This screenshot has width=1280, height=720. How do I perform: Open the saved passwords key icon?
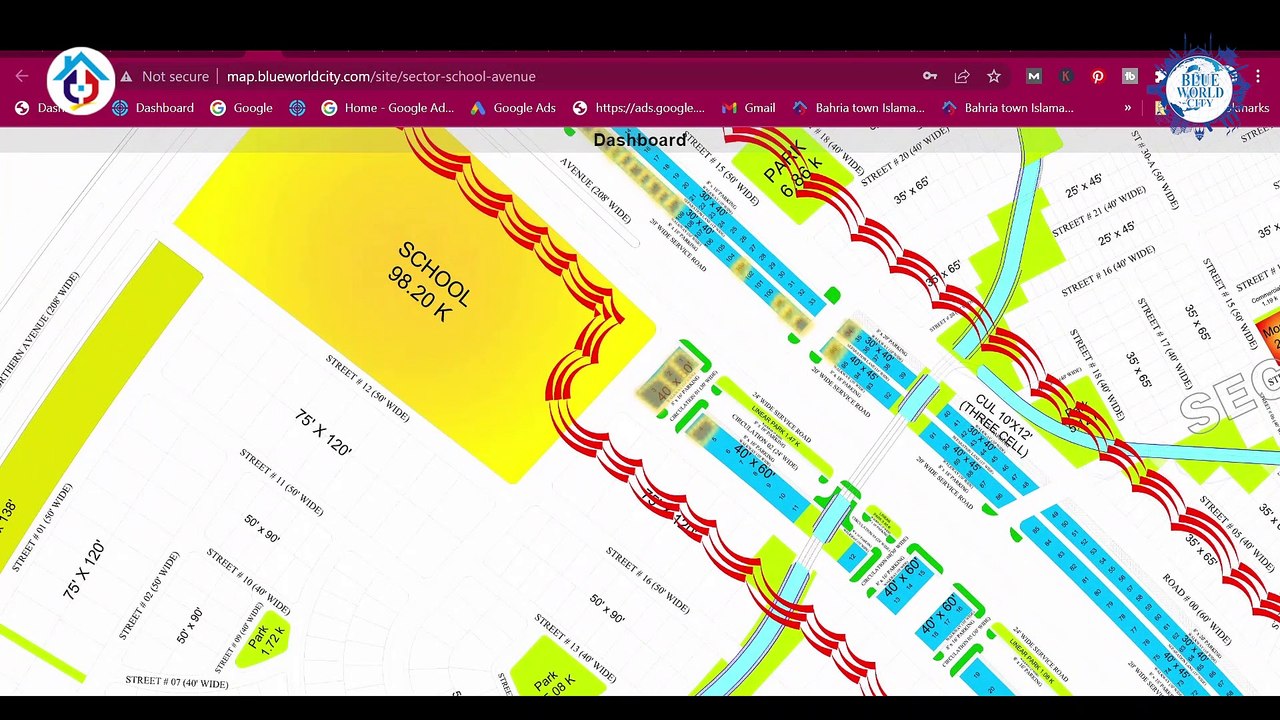click(930, 76)
